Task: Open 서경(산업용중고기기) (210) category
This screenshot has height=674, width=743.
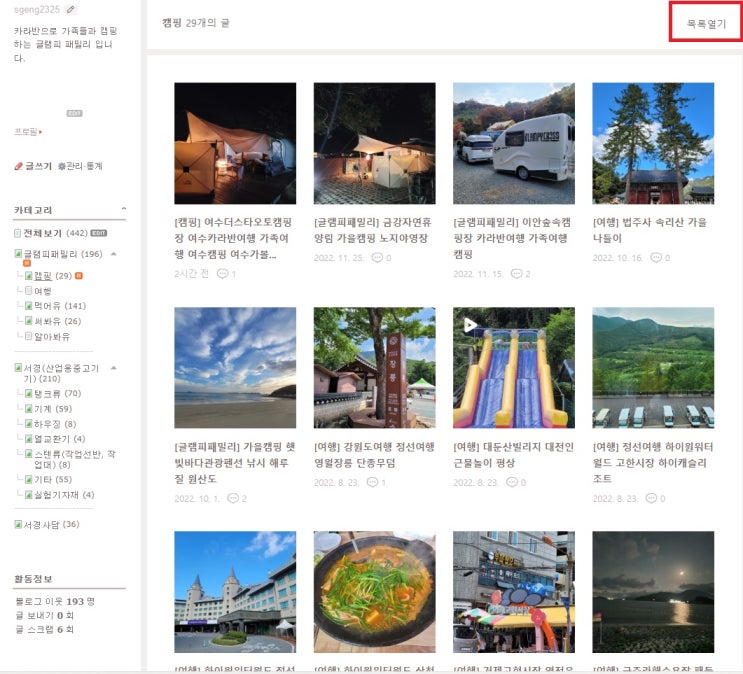Action: (57, 373)
